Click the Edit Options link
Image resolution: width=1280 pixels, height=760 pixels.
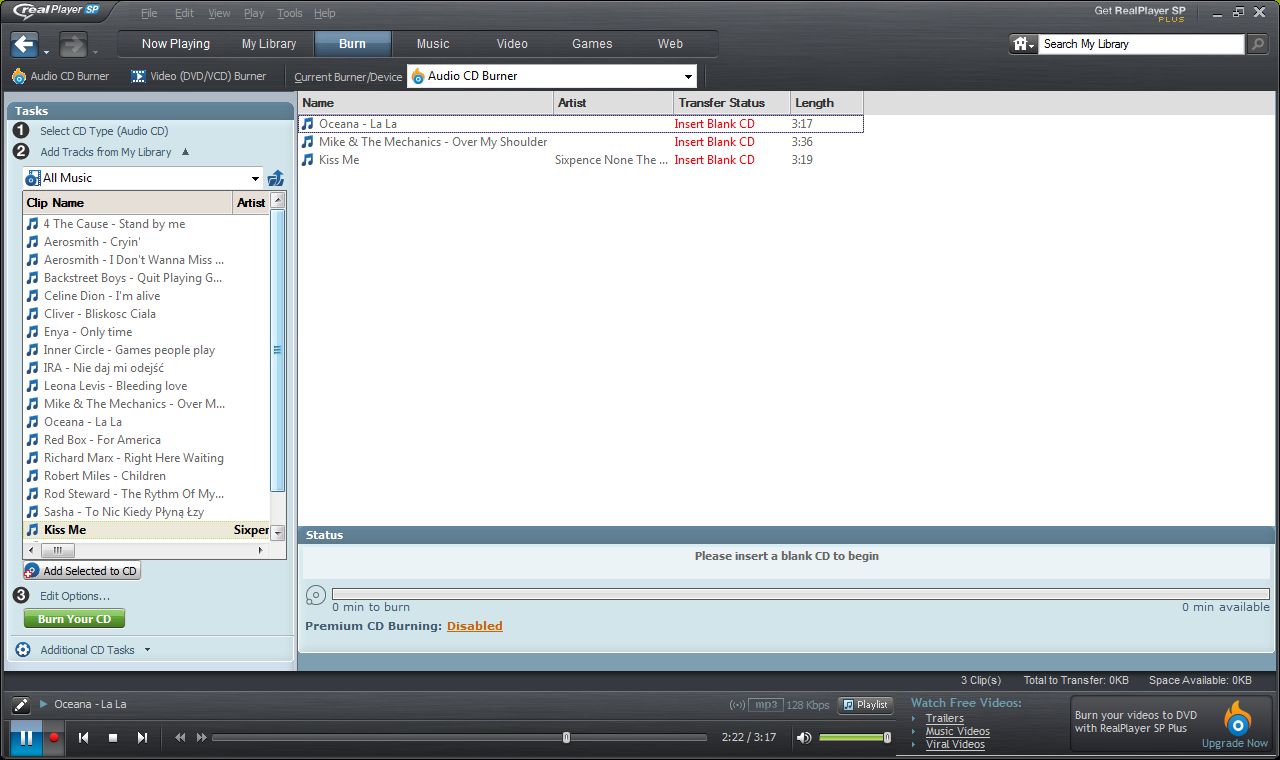[x=75, y=596]
